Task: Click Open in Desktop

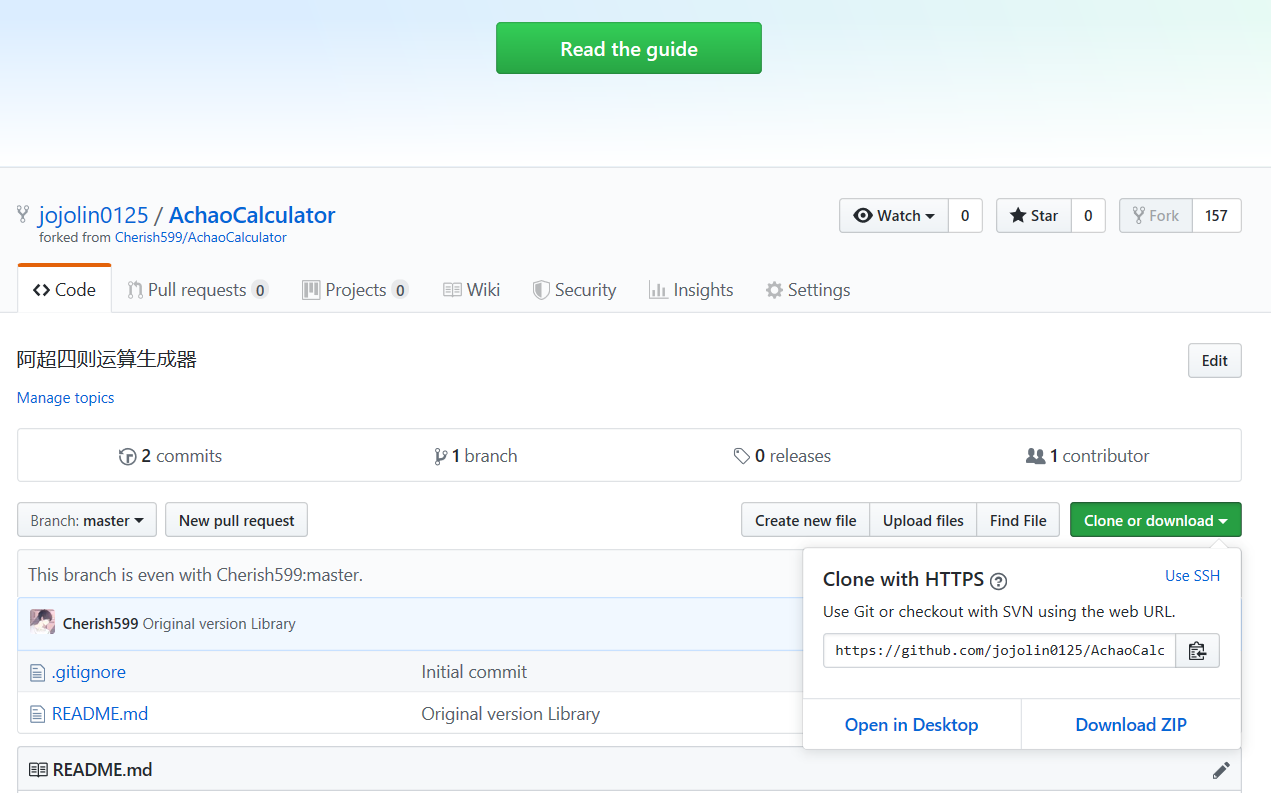Action: pyautogui.click(x=911, y=725)
